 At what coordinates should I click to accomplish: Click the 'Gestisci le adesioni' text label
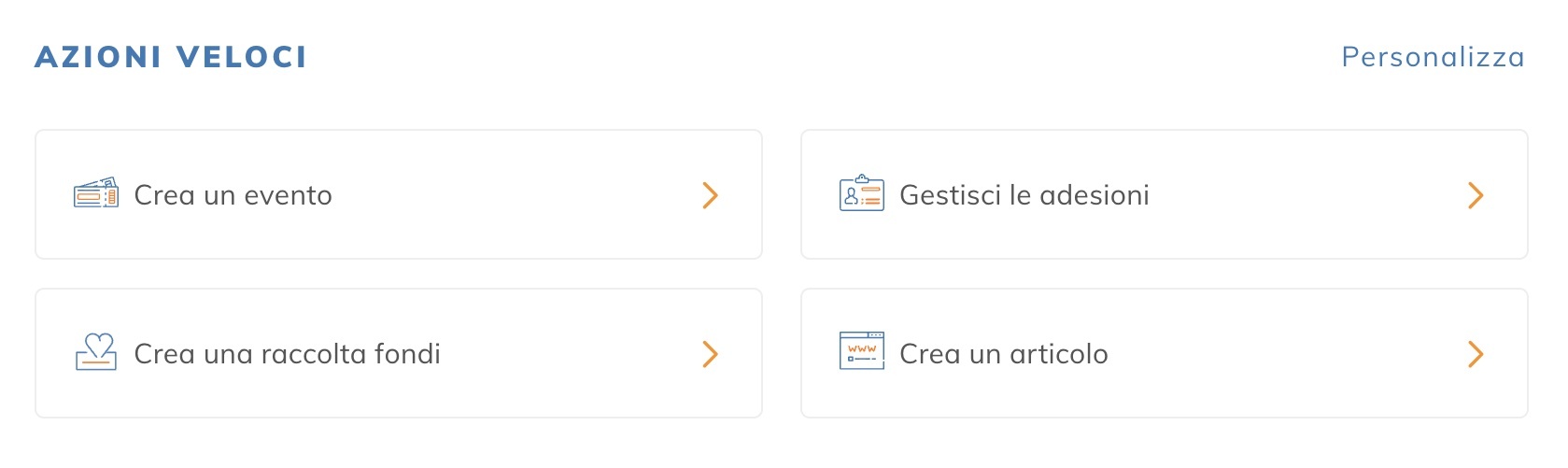[1024, 195]
